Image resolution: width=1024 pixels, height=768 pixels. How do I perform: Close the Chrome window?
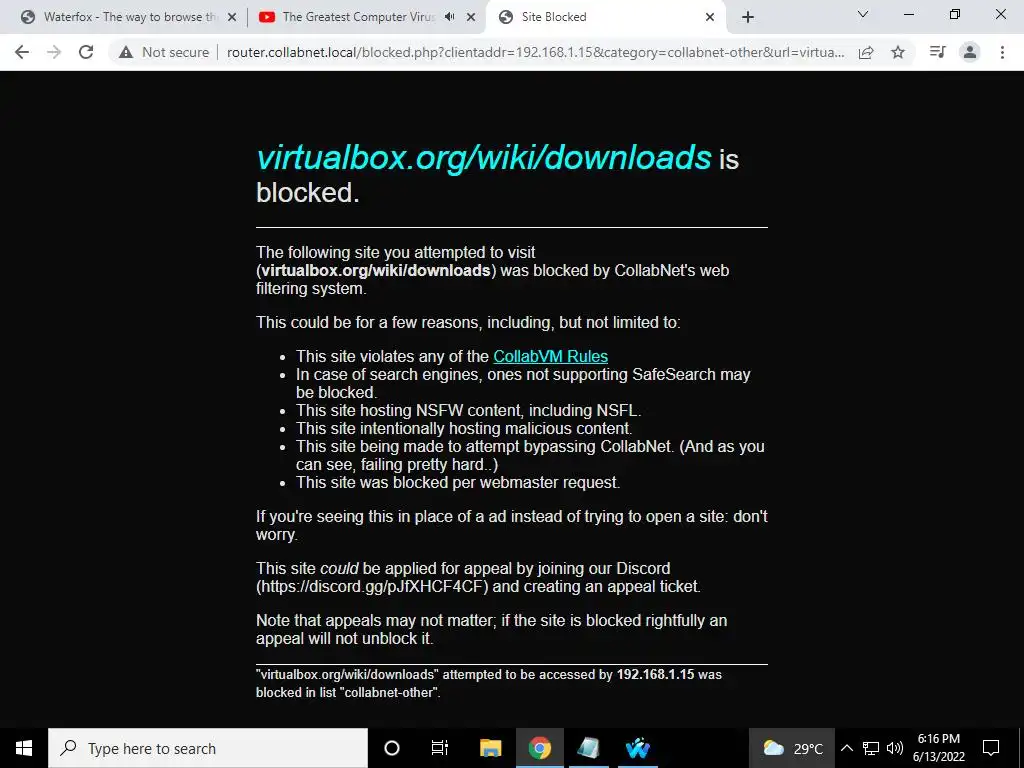click(x=1000, y=14)
